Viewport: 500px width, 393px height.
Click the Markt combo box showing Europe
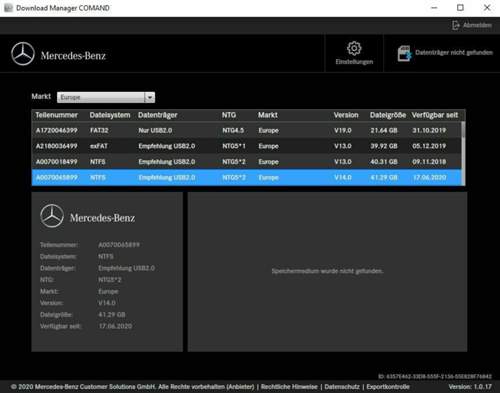point(106,97)
